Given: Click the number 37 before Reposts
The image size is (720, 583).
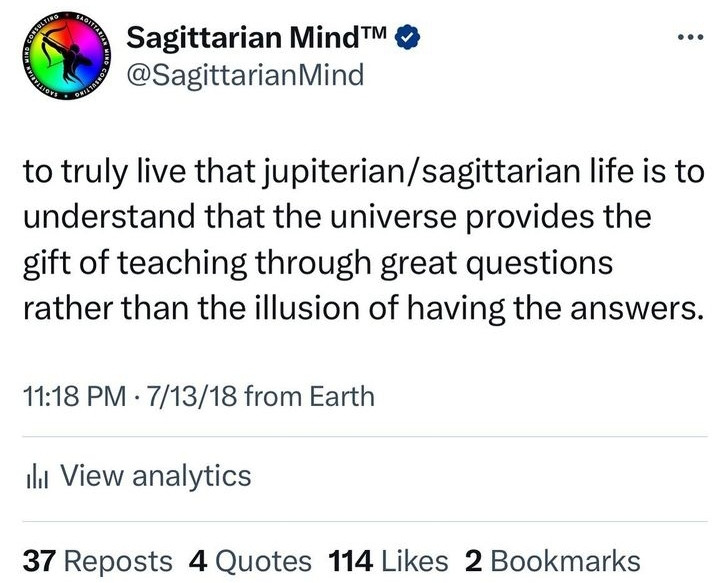Looking at the screenshot, I should 38,560.
